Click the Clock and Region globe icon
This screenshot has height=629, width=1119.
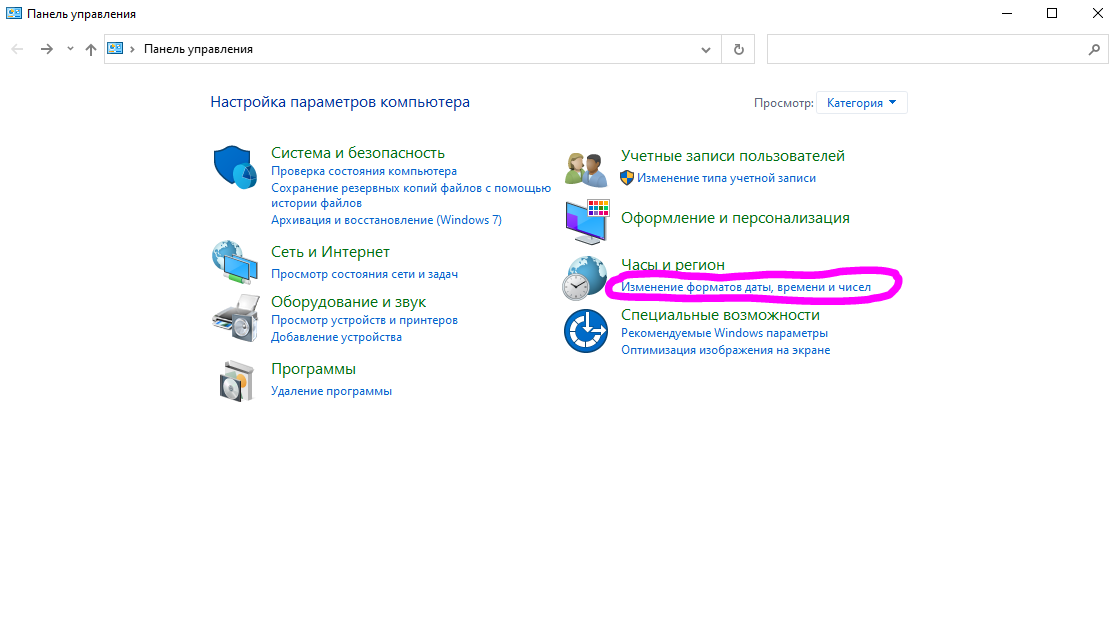click(x=584, y=278)
